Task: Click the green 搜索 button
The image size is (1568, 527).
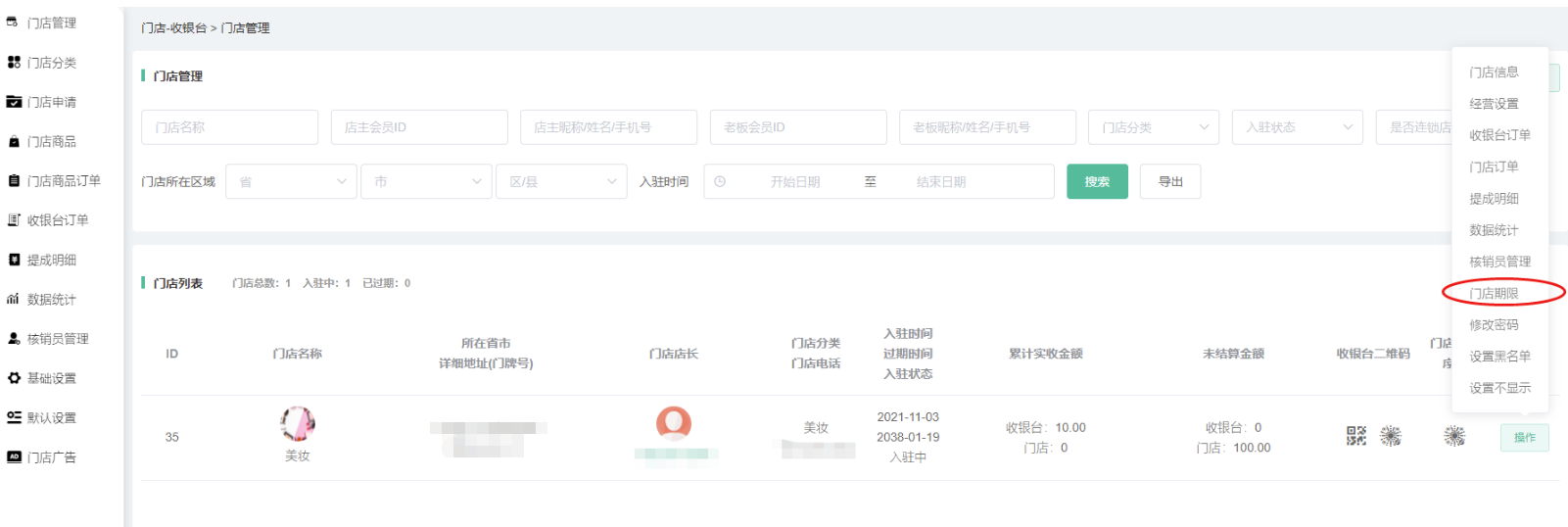Action: tap(1097, 182)
